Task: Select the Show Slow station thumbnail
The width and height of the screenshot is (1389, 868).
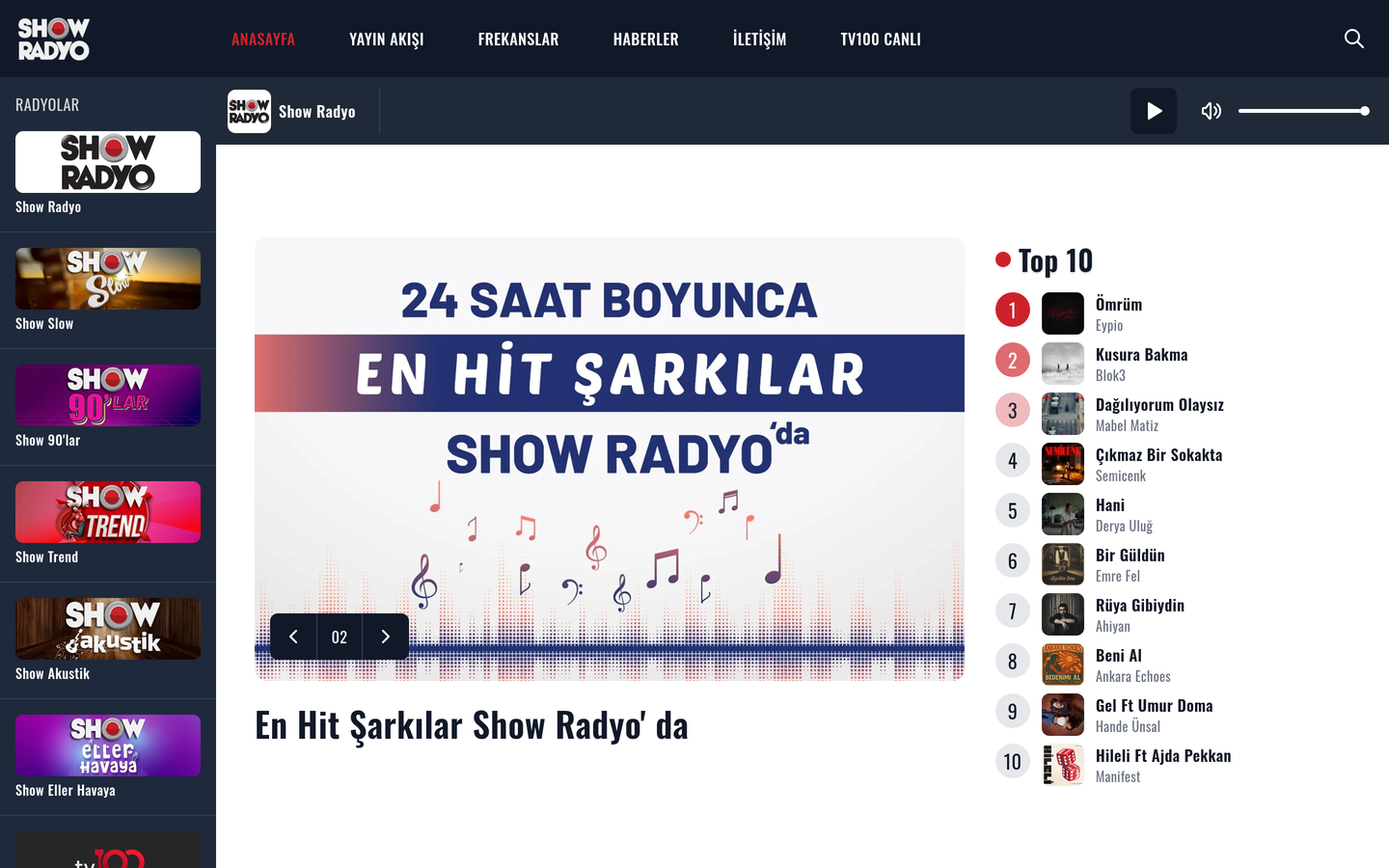Action: click(x=108, y=279)
